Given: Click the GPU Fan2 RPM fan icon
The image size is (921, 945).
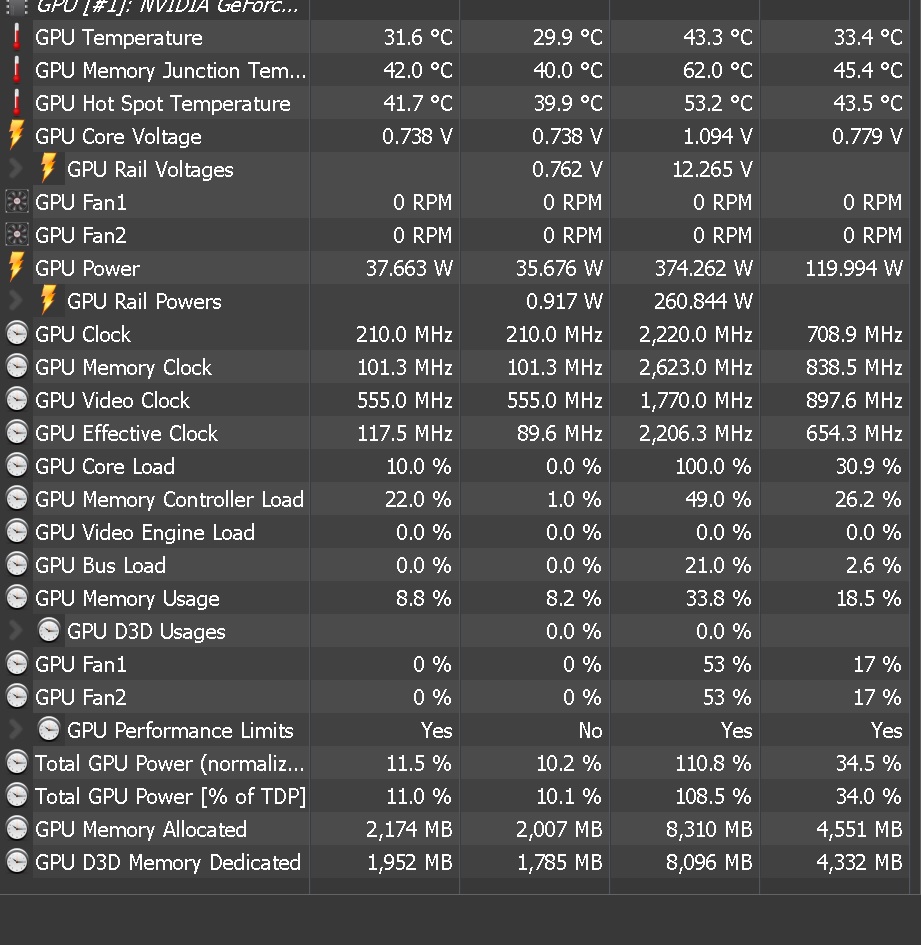Looking at the screenshot, I should pos(17,236).
